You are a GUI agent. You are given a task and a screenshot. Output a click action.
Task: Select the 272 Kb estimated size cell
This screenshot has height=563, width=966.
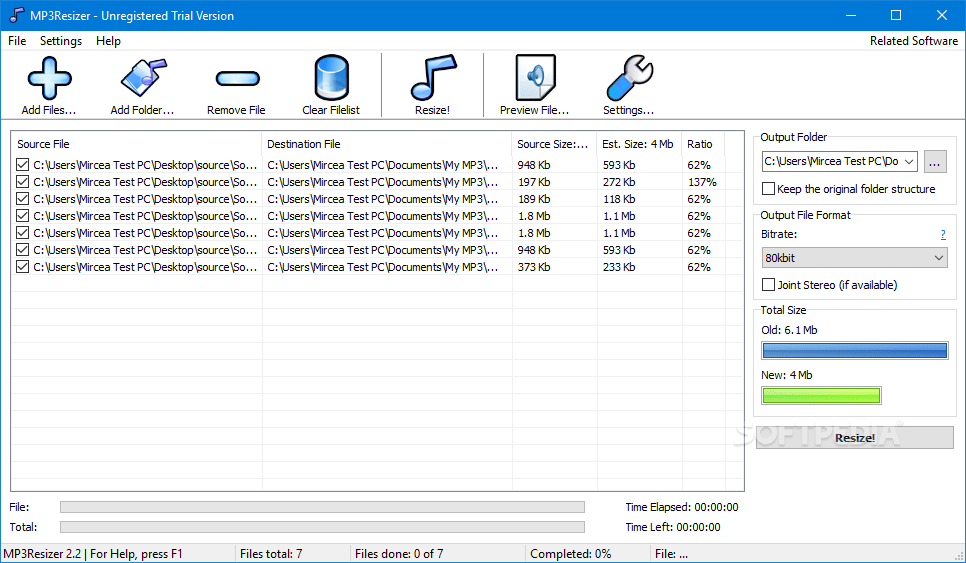pyautogui.click(x=620, y=182)
